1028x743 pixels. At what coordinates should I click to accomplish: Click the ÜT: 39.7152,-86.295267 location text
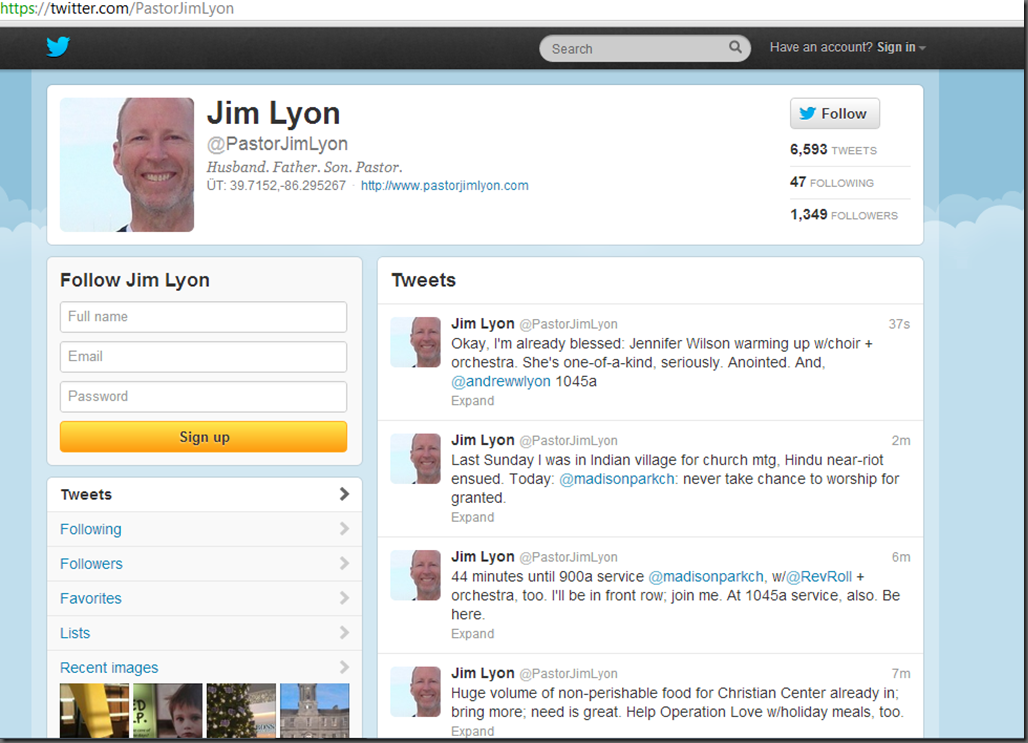click(276, 186)
